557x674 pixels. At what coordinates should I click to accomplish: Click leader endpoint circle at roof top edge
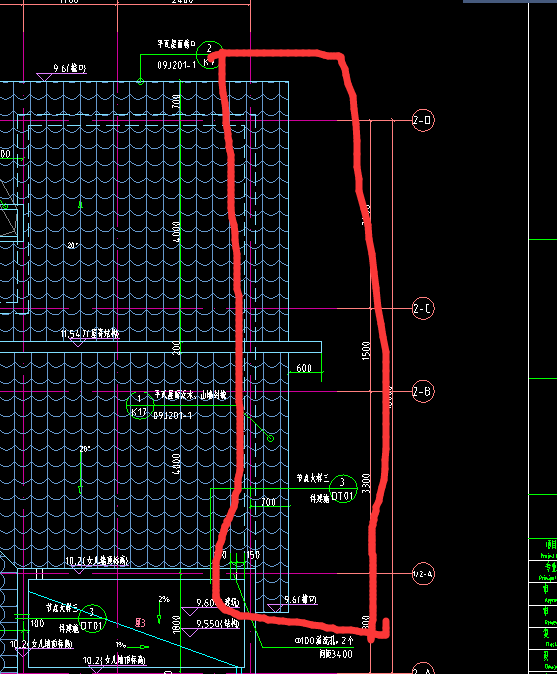140,81
